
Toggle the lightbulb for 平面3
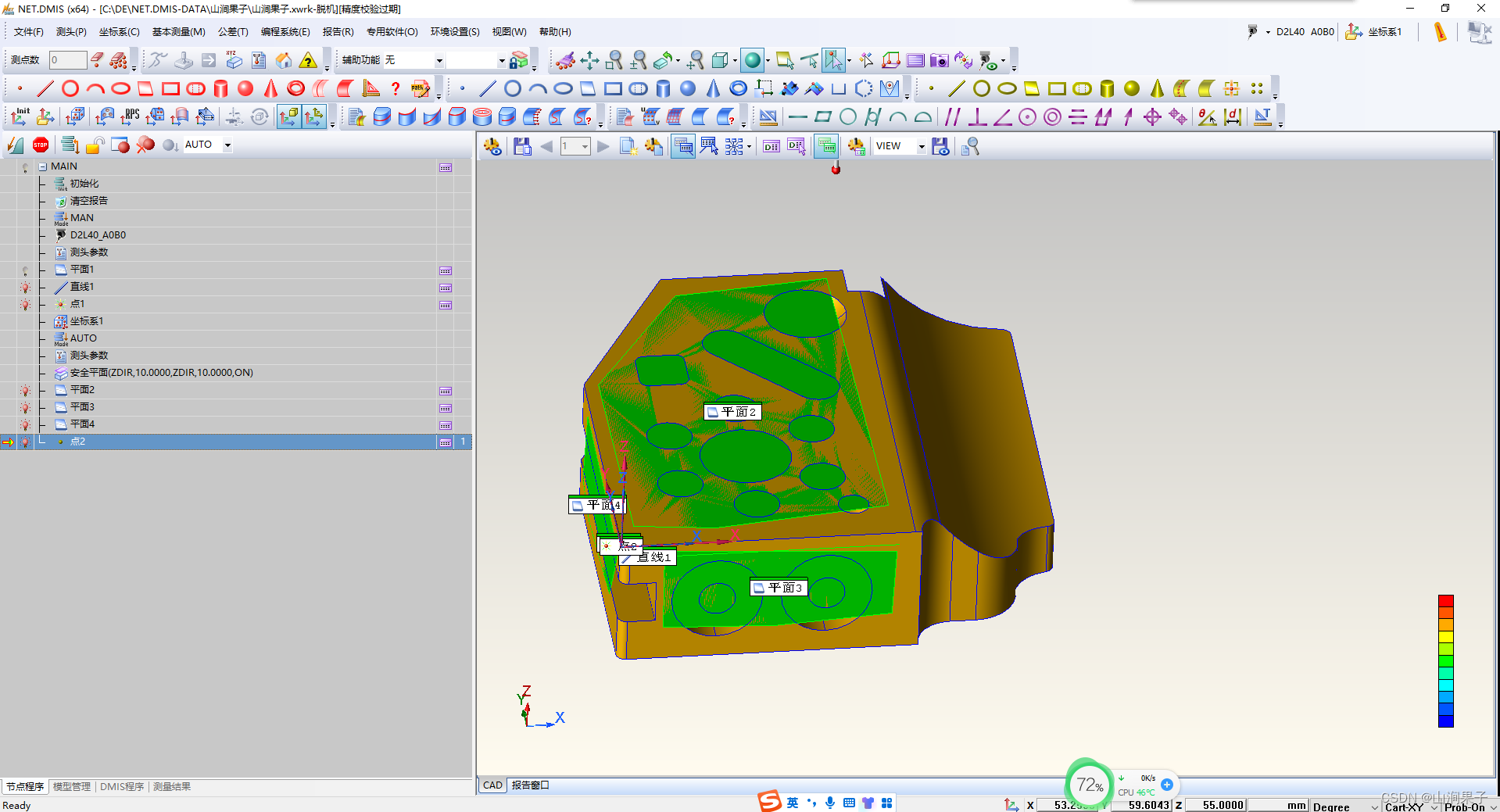pyautogui.click(x=25, y=408)
